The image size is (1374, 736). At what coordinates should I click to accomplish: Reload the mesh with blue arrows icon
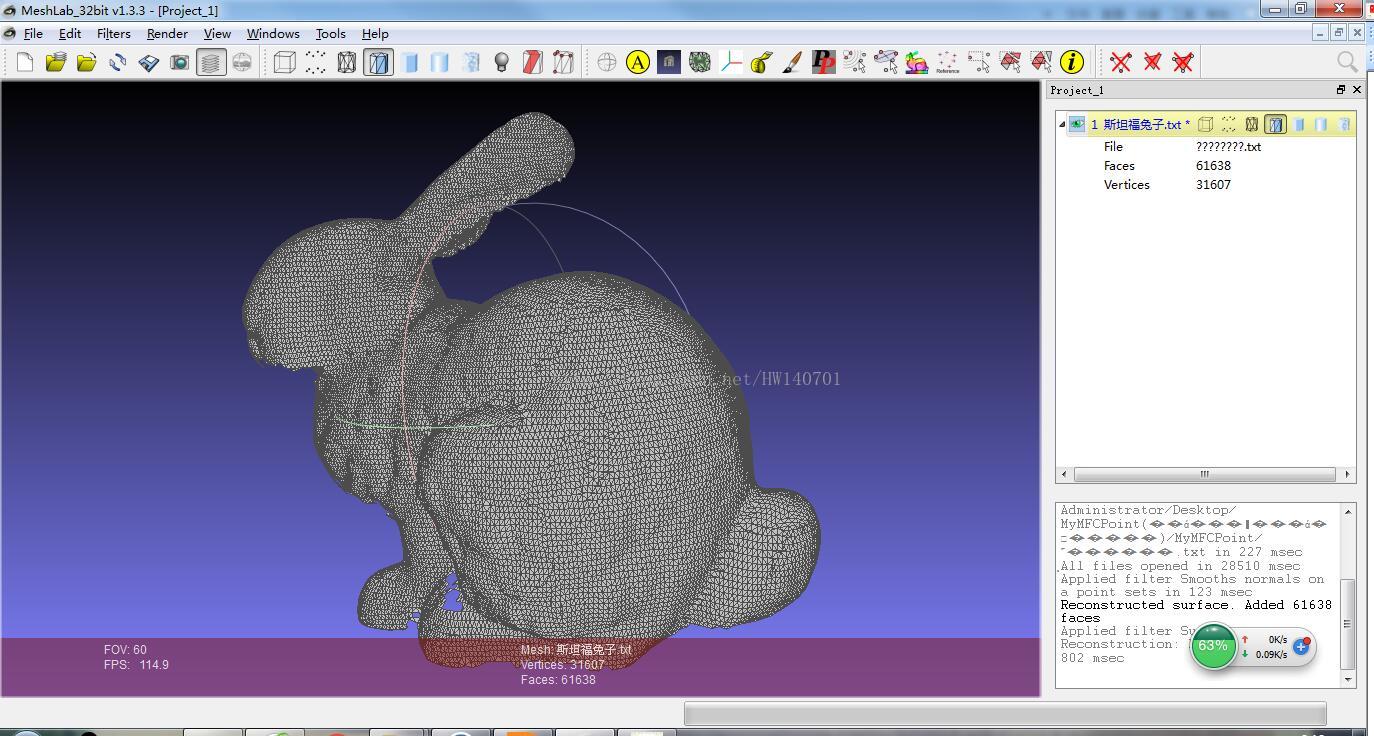coord(118,62)
